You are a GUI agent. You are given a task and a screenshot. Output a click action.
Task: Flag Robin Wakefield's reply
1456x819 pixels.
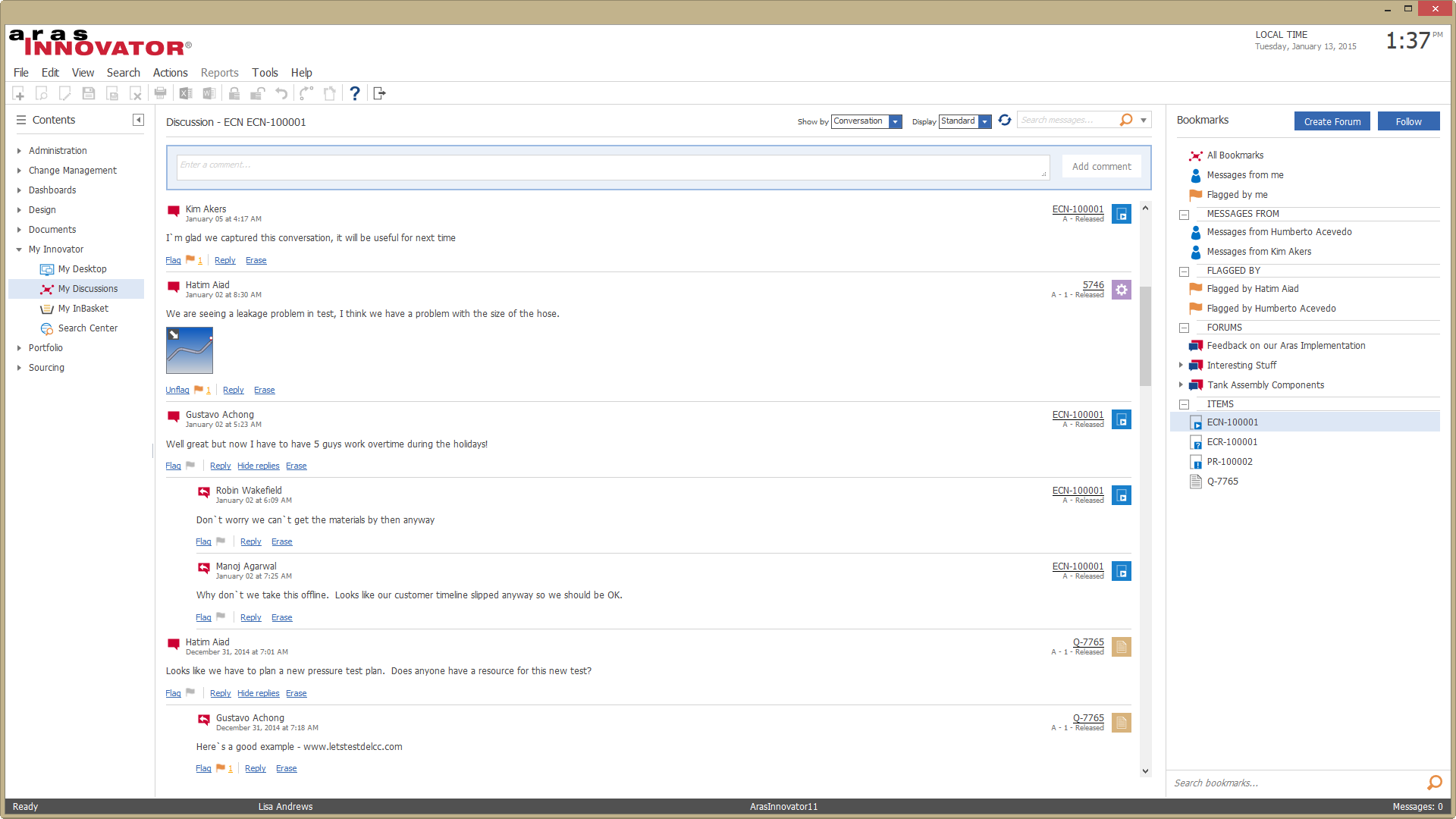tap(203, 541)
